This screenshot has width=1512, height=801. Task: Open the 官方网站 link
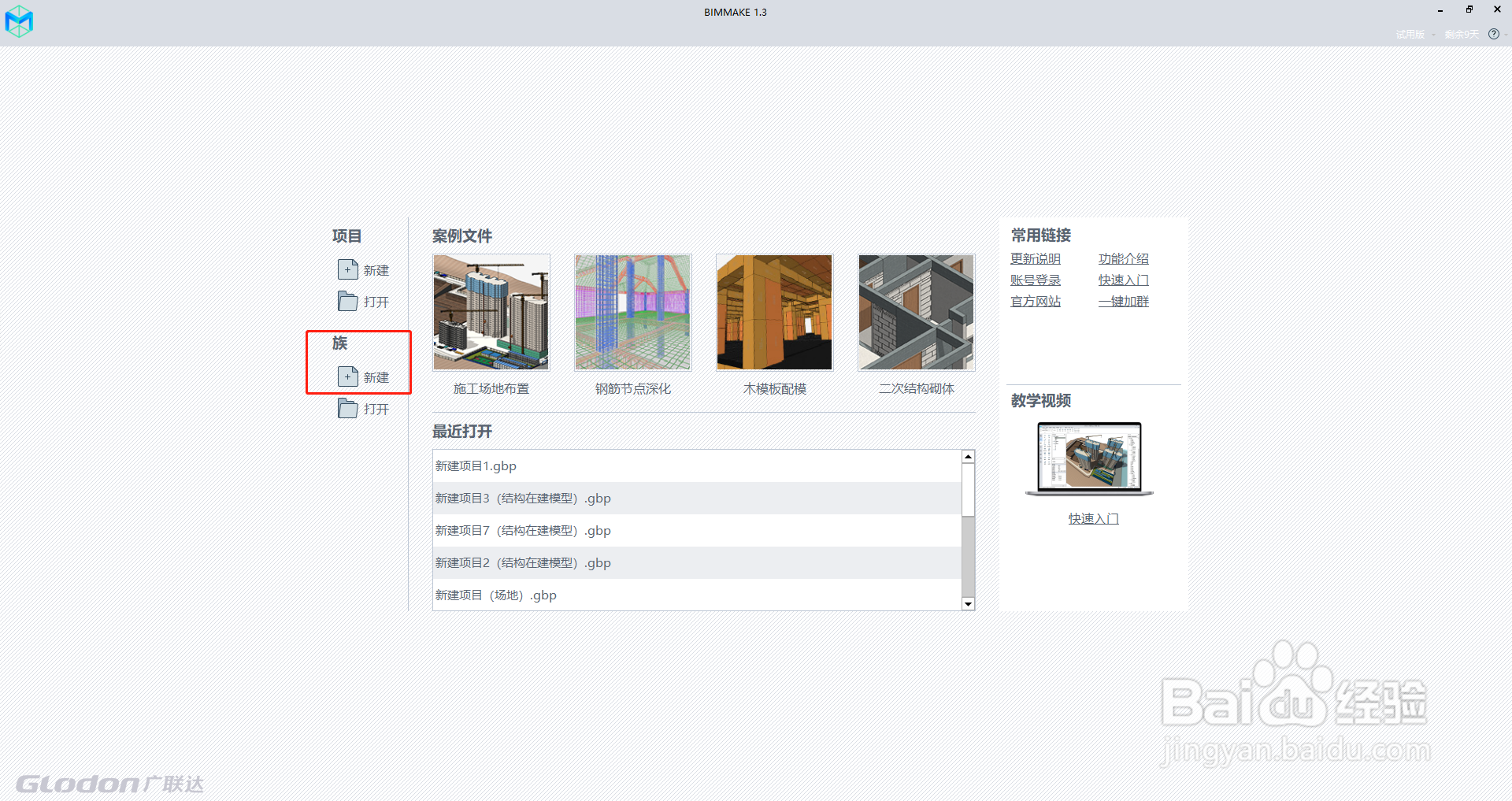point(1036,301)
